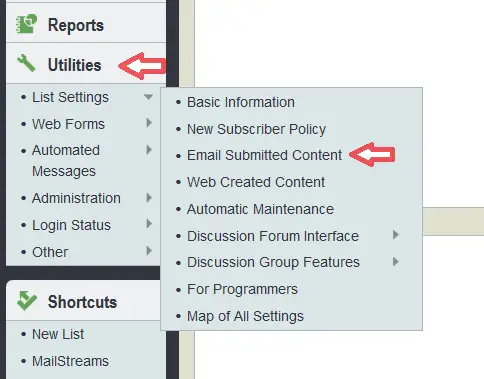Open the MailStreams shortcut link
Viewport: 484px width, 379px height.
(70, 361)
